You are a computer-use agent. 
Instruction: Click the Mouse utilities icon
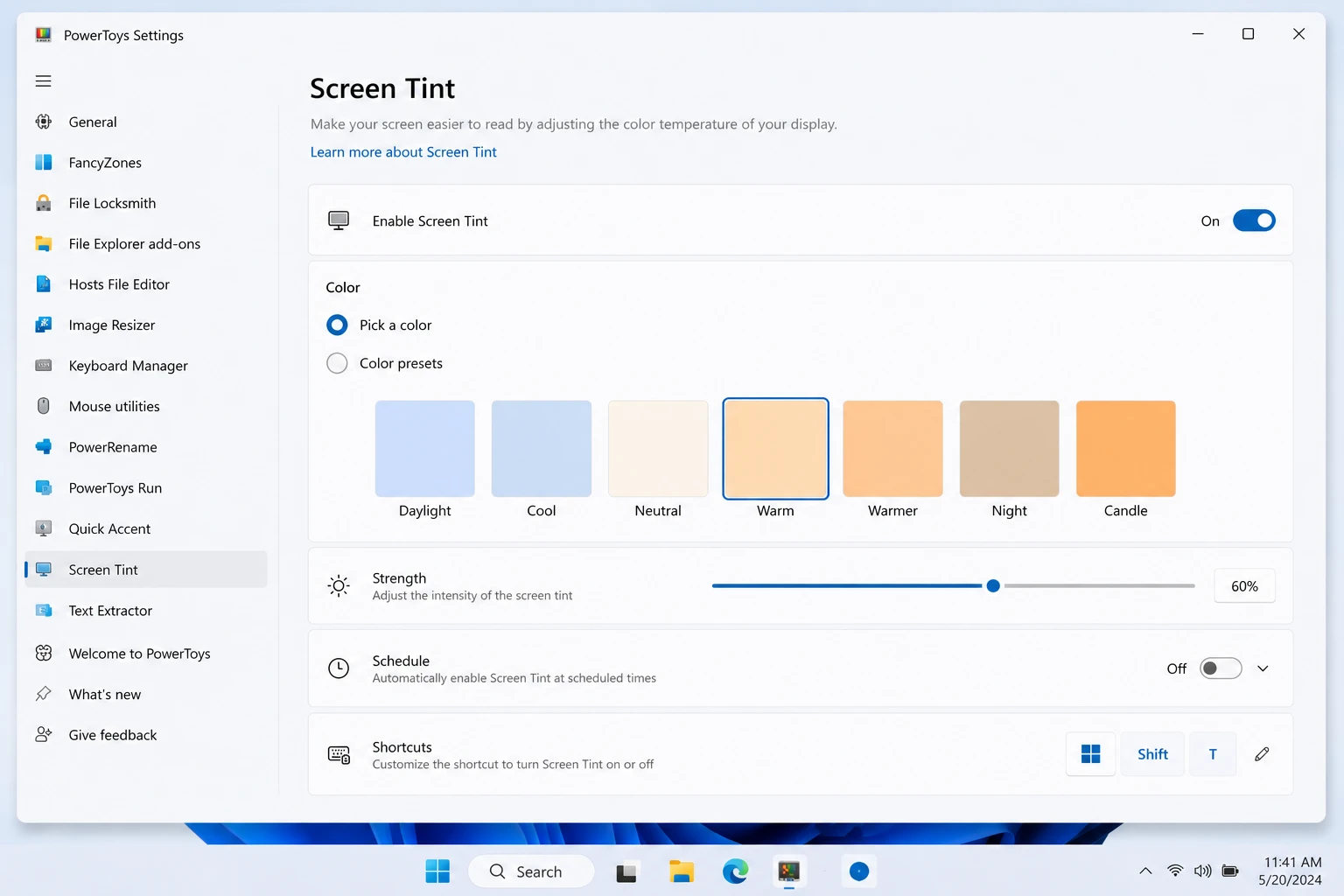(x=43, y=406)
